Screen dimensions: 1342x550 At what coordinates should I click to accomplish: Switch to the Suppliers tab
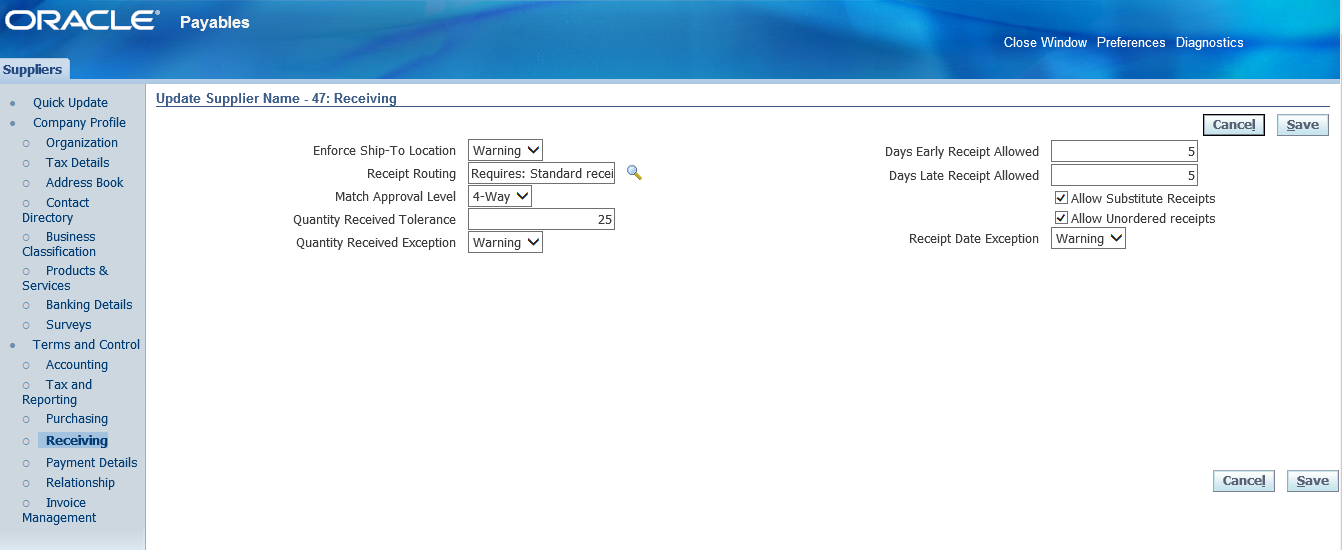(x=33, y=69)
